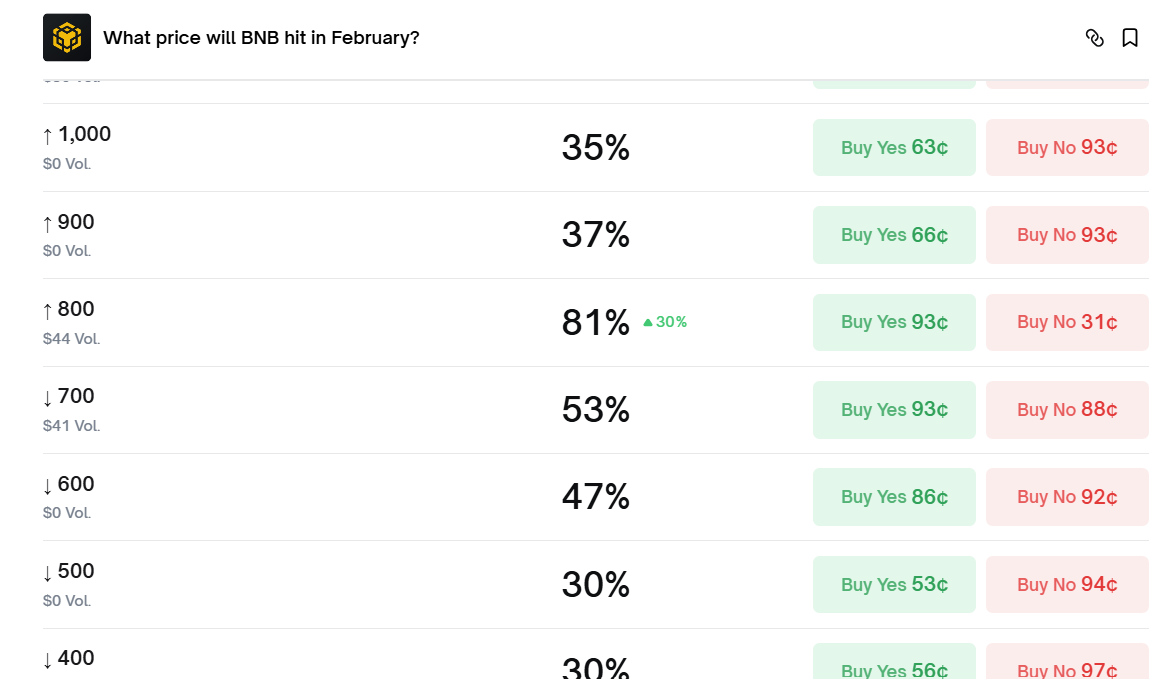The image size is (1159, 679).
Task: Buy No at 31¢ for the 800 outcome
Action: coord(1066,322)
